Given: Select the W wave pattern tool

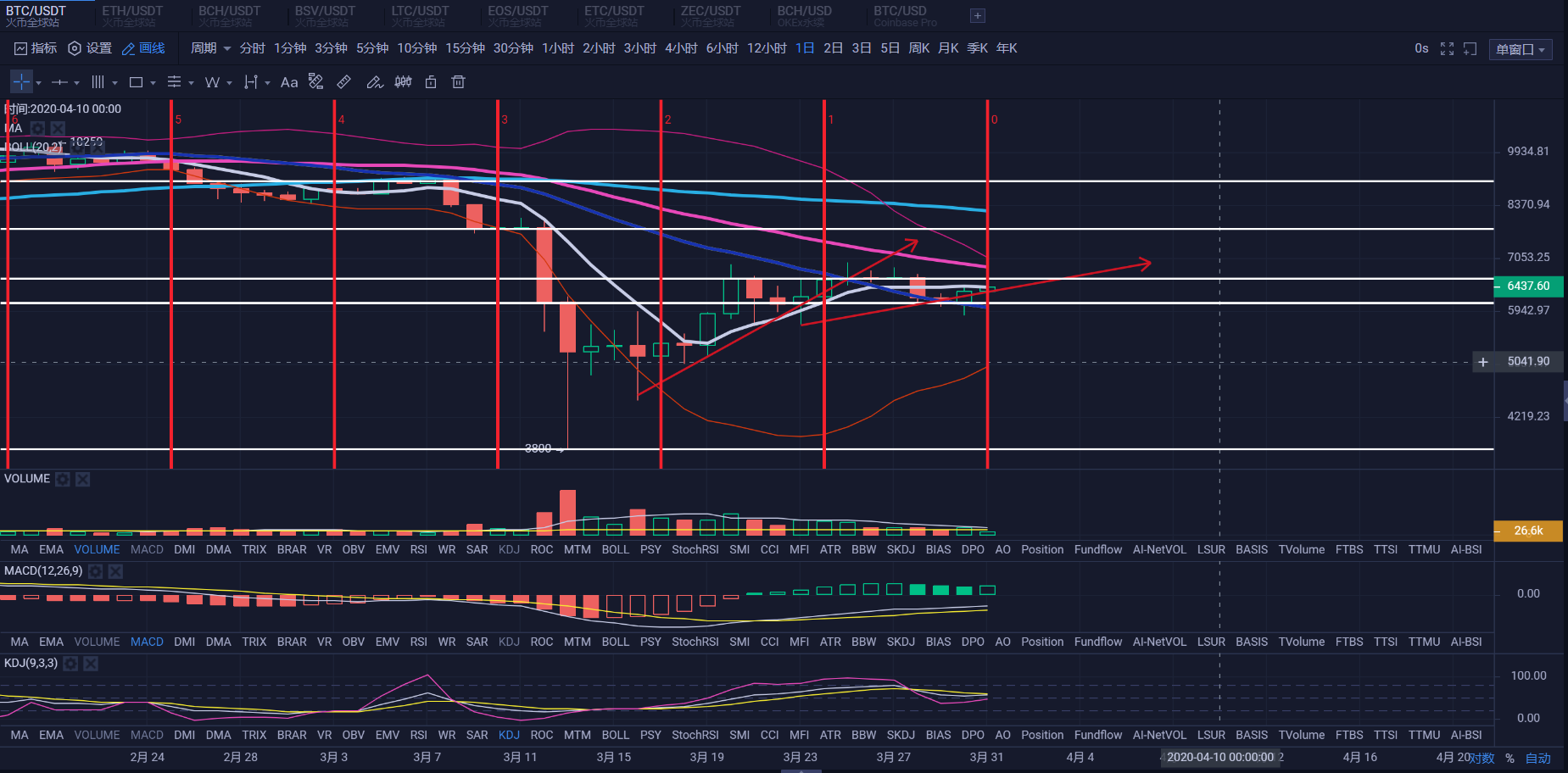Looking at the screenshot, I should coord(212,82).
